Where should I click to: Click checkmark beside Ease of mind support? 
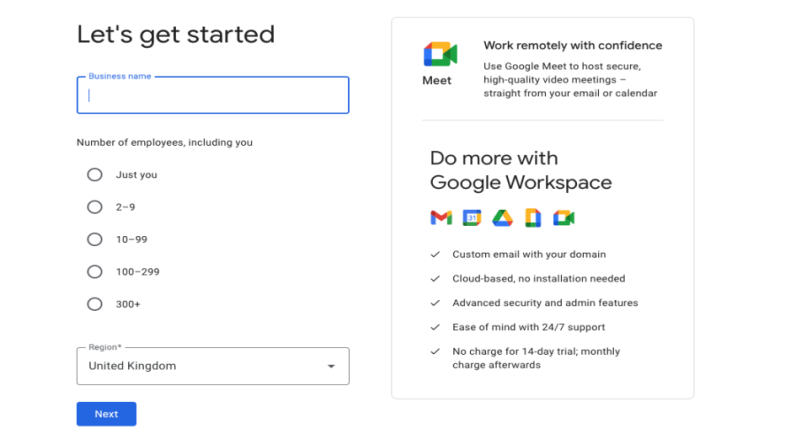pos(435,327)
